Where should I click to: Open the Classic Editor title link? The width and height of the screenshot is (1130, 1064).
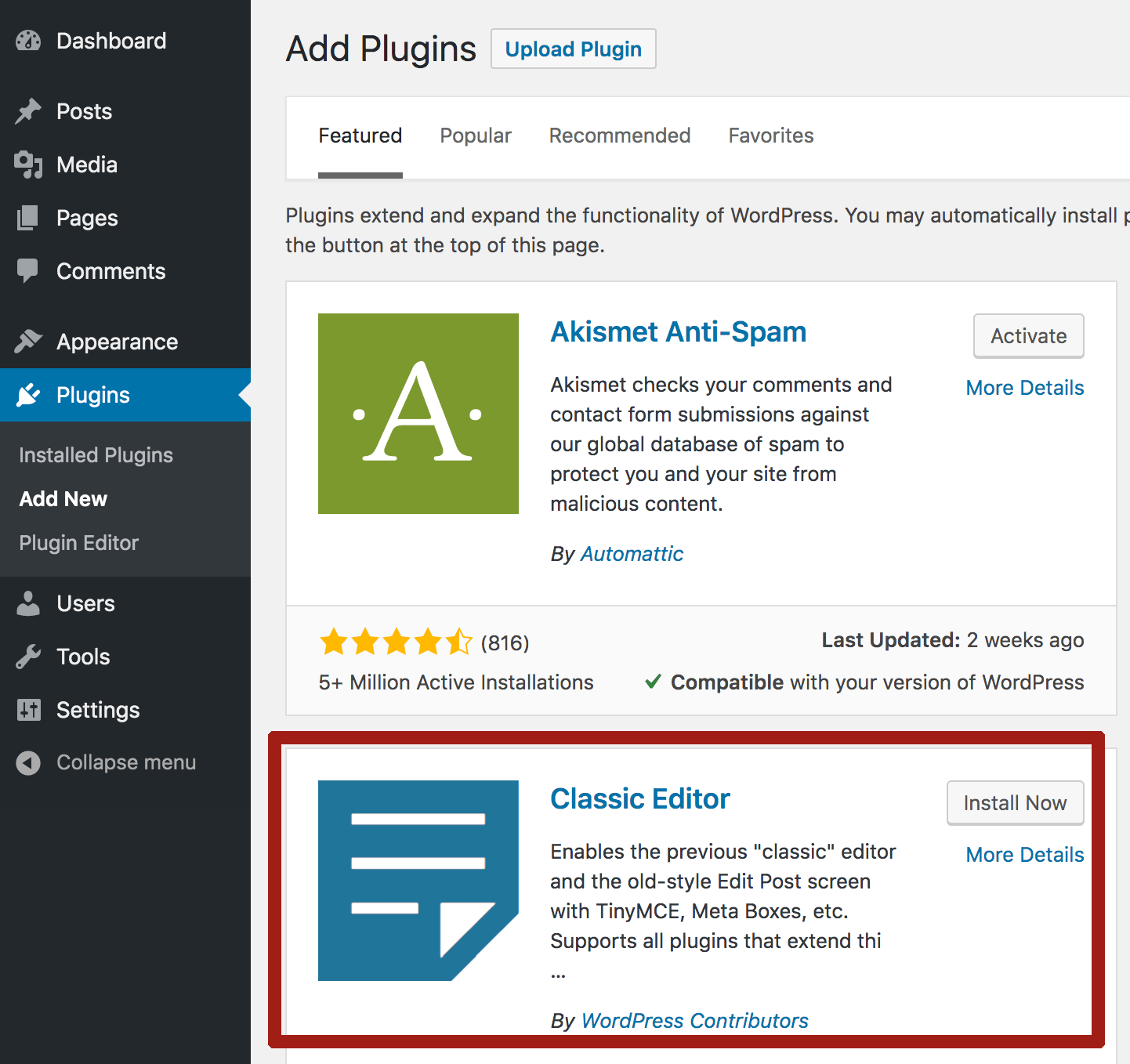pyautogui.click(x=640, y=799)
